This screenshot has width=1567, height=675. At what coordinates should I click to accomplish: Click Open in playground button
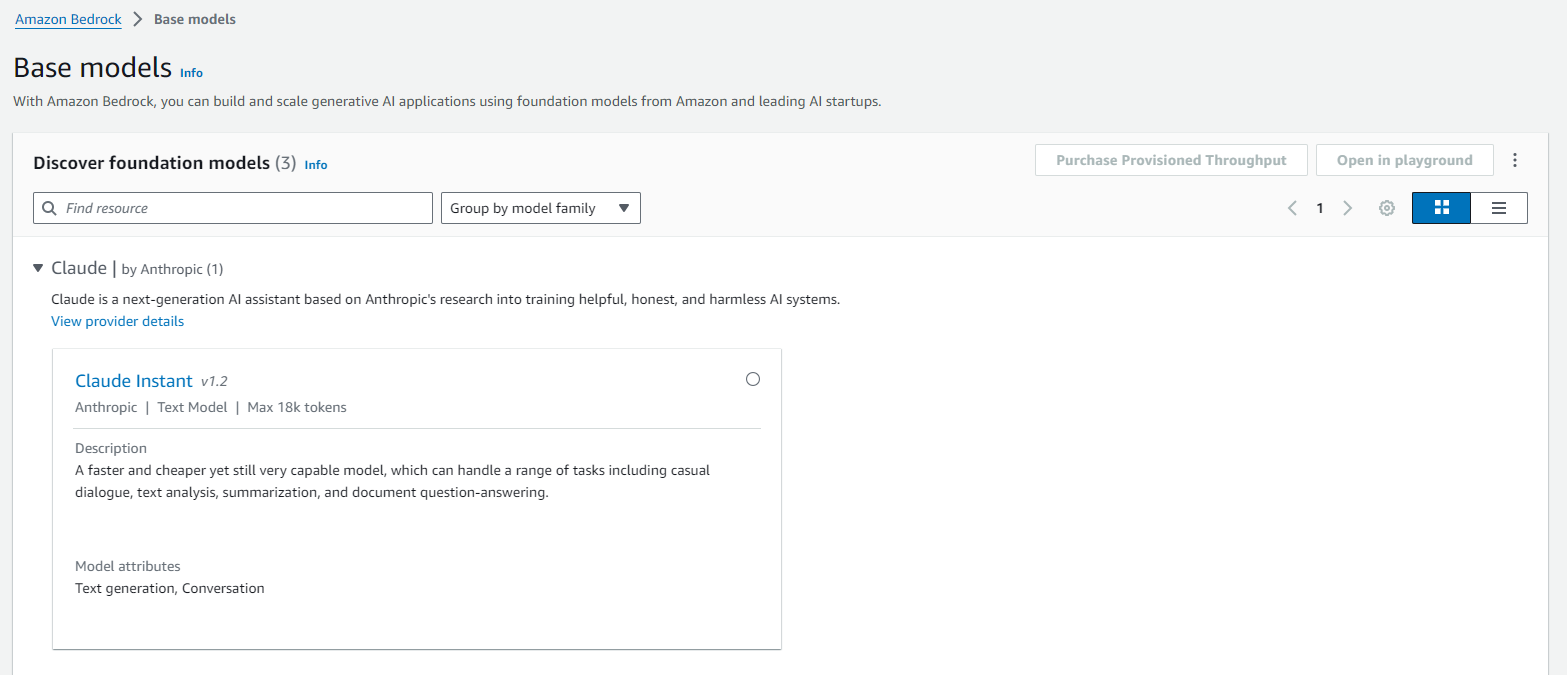[1404, 160]
